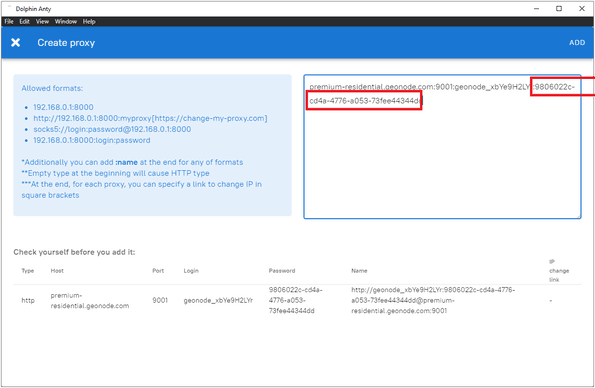Screen dimensions: 595x388
Task: Click the 9001 port cell
Action: click(x=160, y=300)
